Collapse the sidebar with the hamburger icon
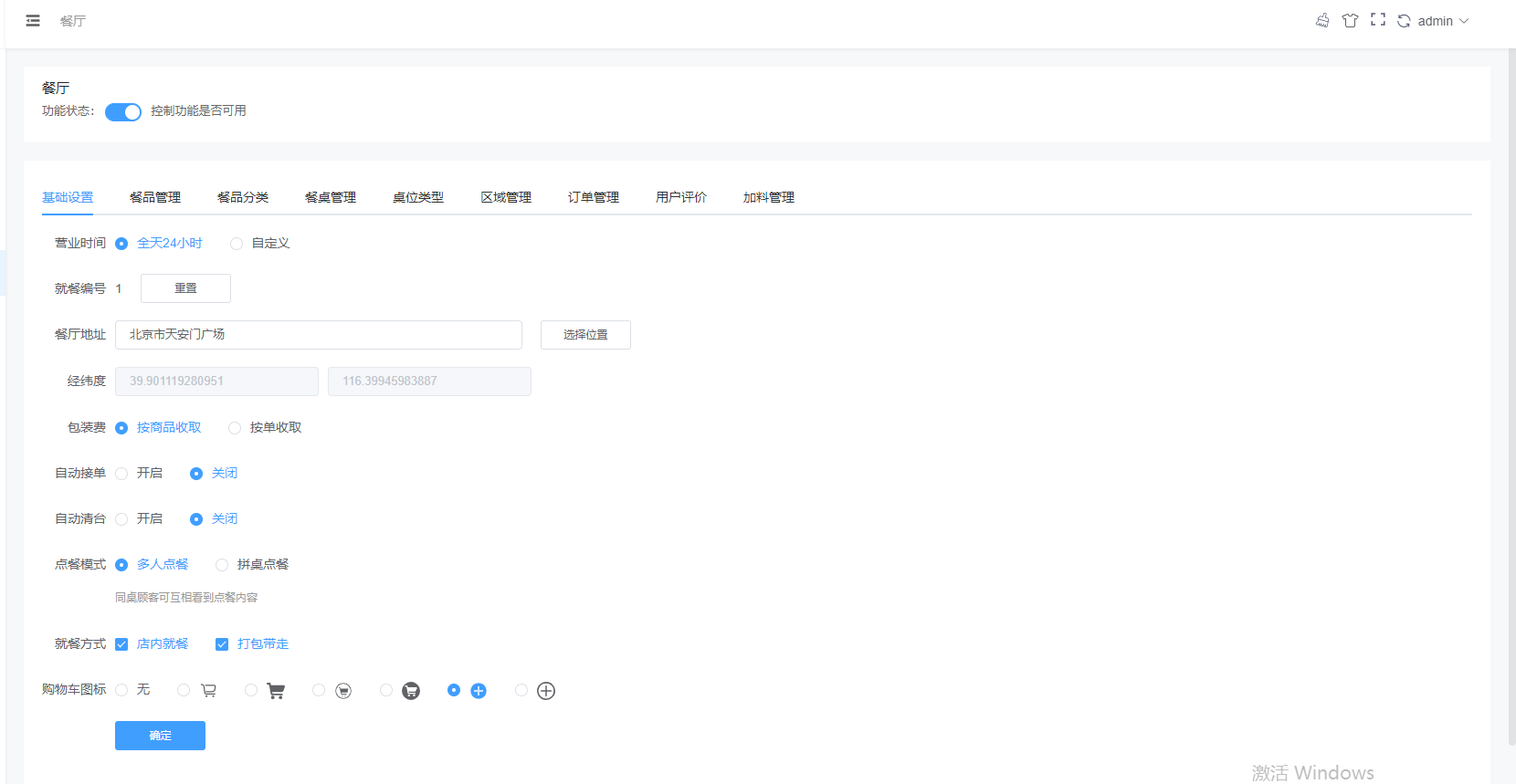Screen dimensions: 1516x784 pos(33,21)
